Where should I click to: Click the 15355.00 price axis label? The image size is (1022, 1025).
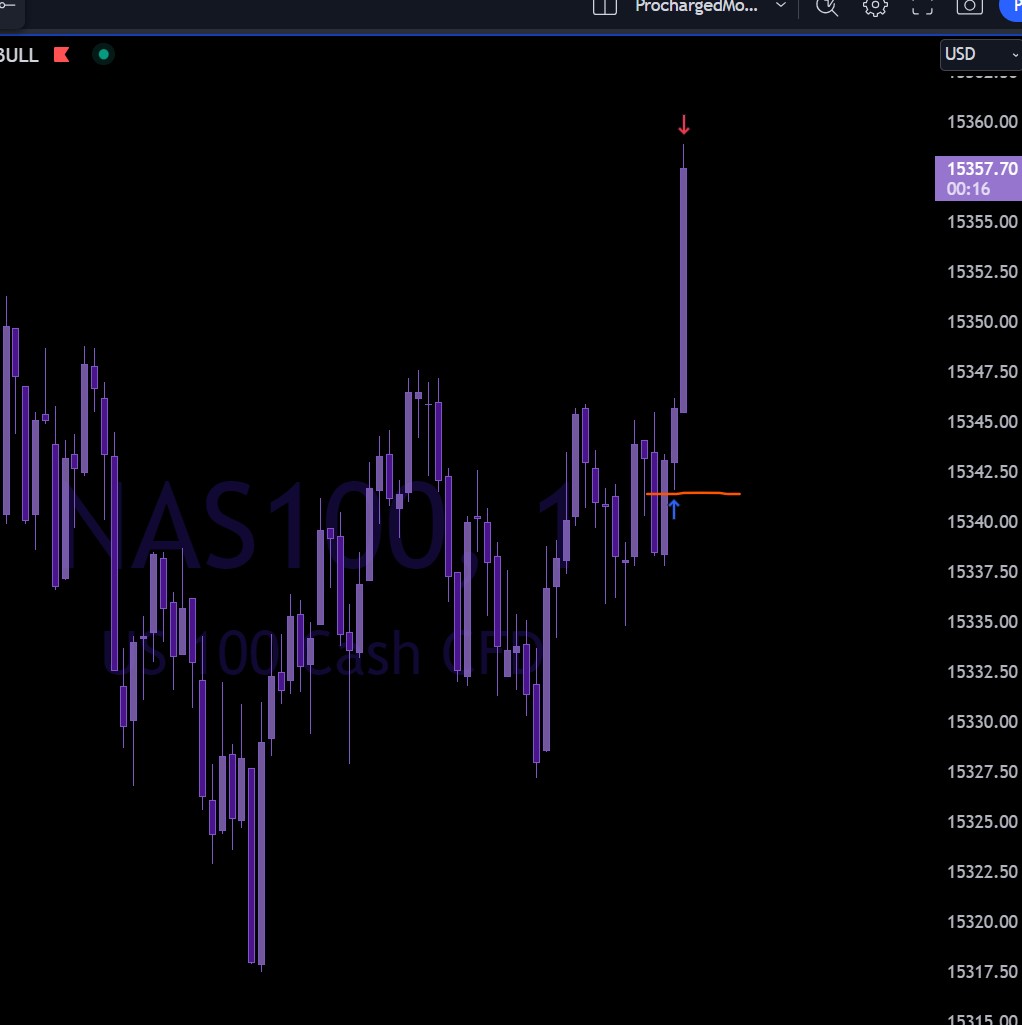(x=981, y=222)
